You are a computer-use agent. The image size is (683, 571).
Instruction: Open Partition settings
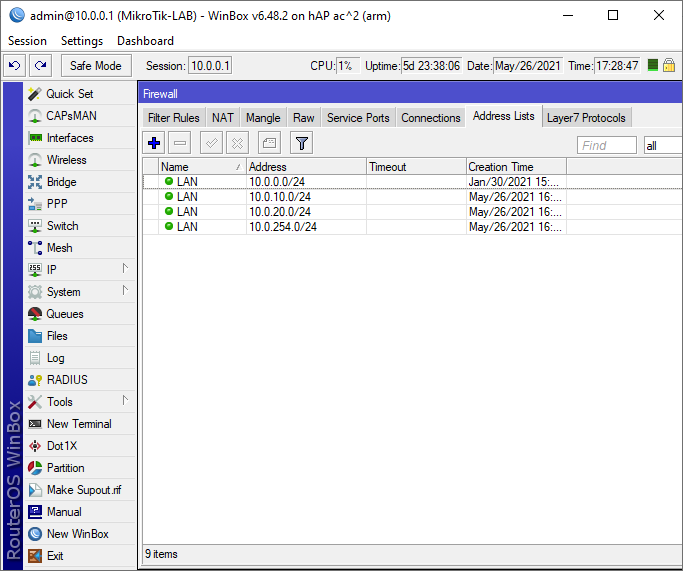coord(80,468)
